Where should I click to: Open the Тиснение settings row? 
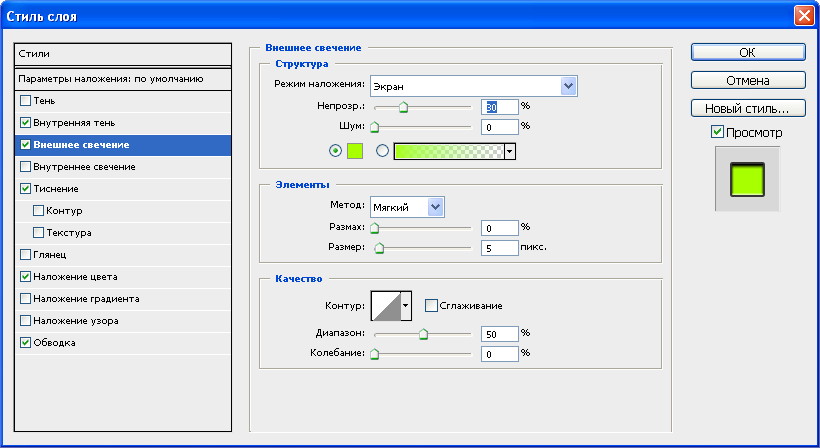coord(123,188)
